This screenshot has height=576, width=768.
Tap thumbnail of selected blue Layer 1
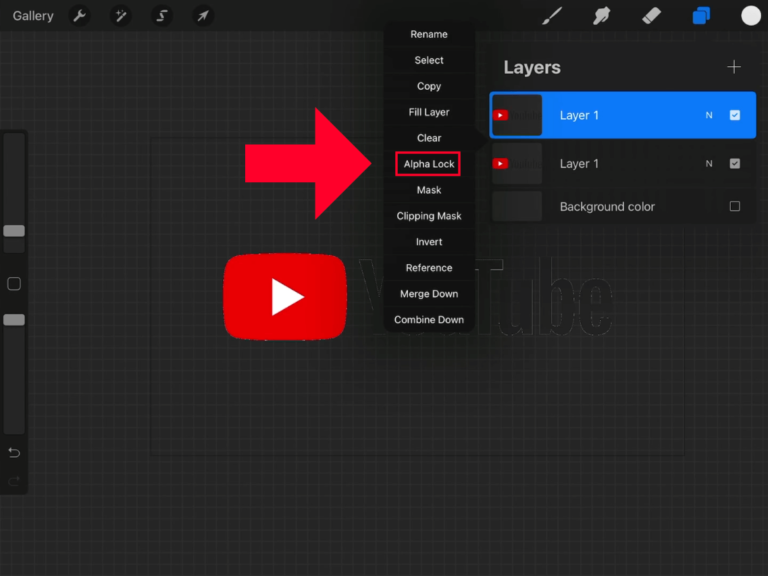coord(517,115)
